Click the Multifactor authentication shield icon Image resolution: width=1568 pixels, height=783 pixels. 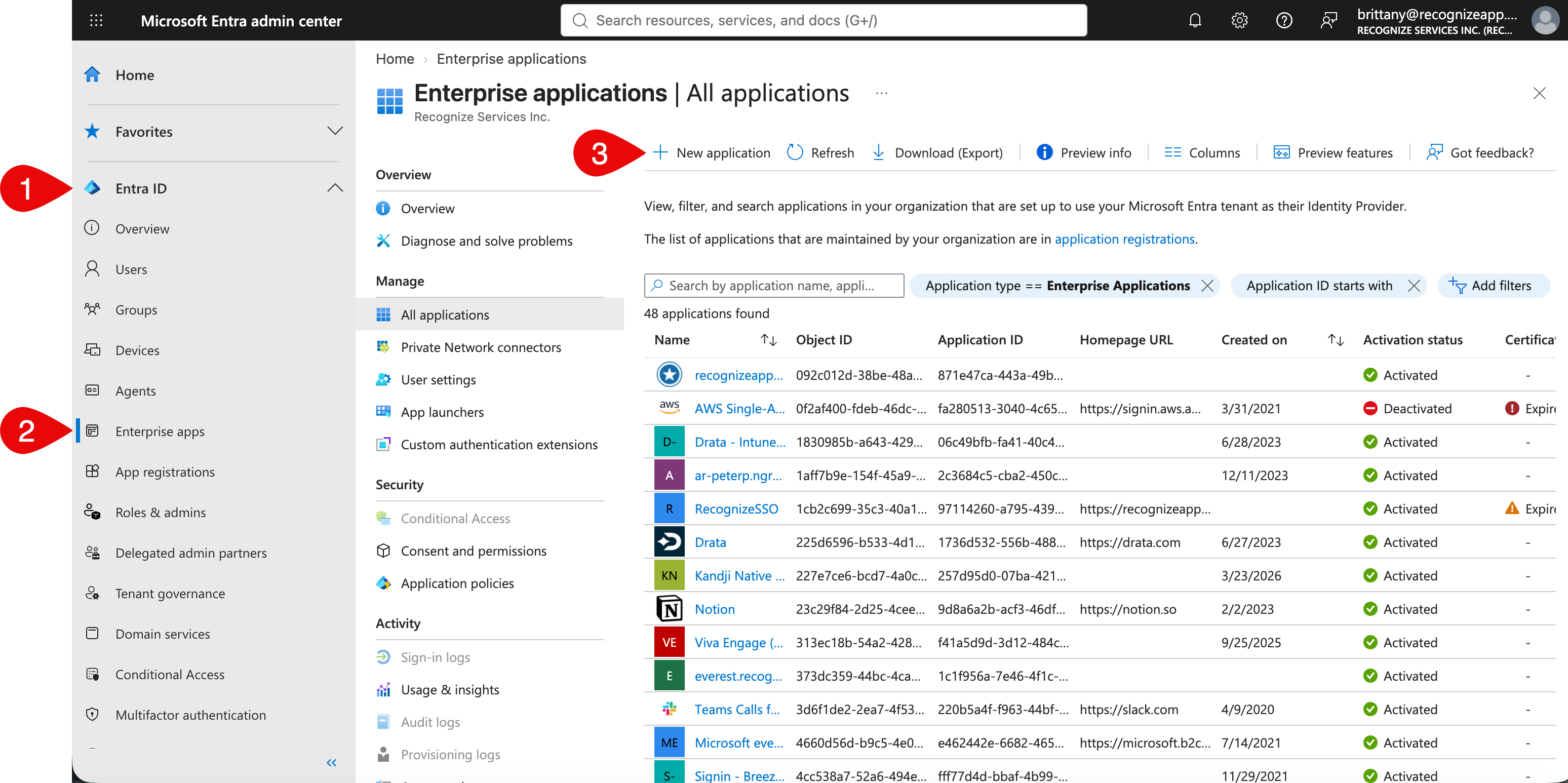[x=93, y=714]
